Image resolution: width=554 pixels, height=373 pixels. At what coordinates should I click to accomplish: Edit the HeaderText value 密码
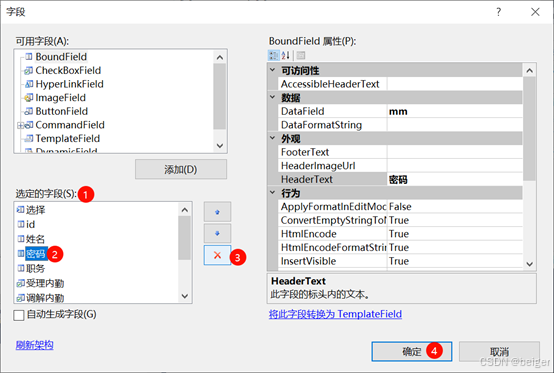(x=455, y=179)
